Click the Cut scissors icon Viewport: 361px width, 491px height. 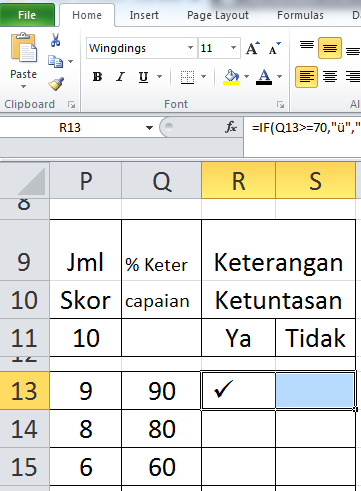[x=55, y=40]
